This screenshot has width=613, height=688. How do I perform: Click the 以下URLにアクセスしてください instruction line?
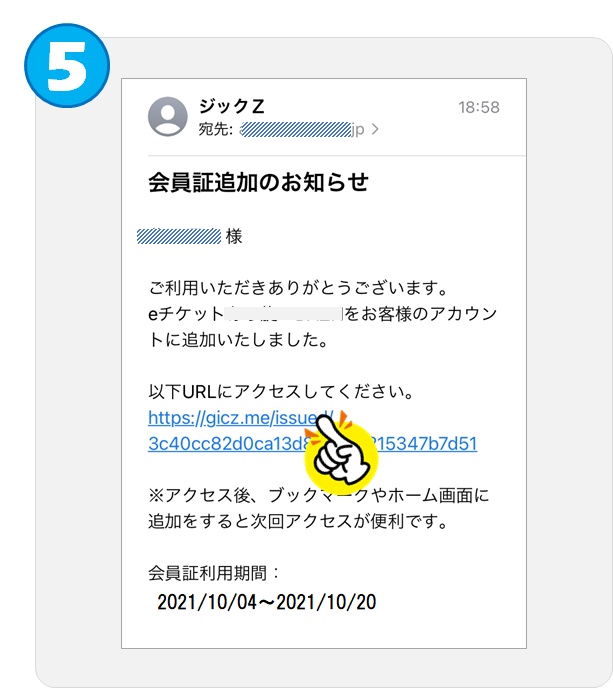(281, 391)
